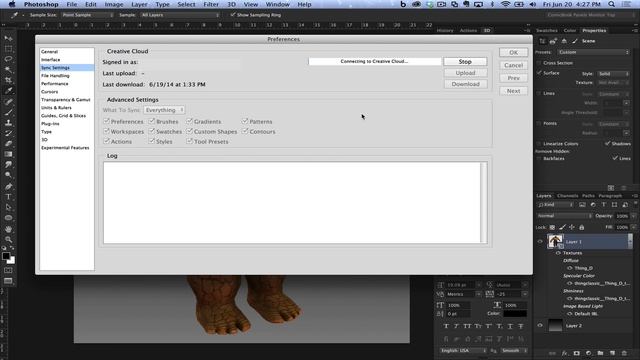640x360 pixels.
Task: Toggle the Patterns sync checkbox
Action: [x=245, y=121]
